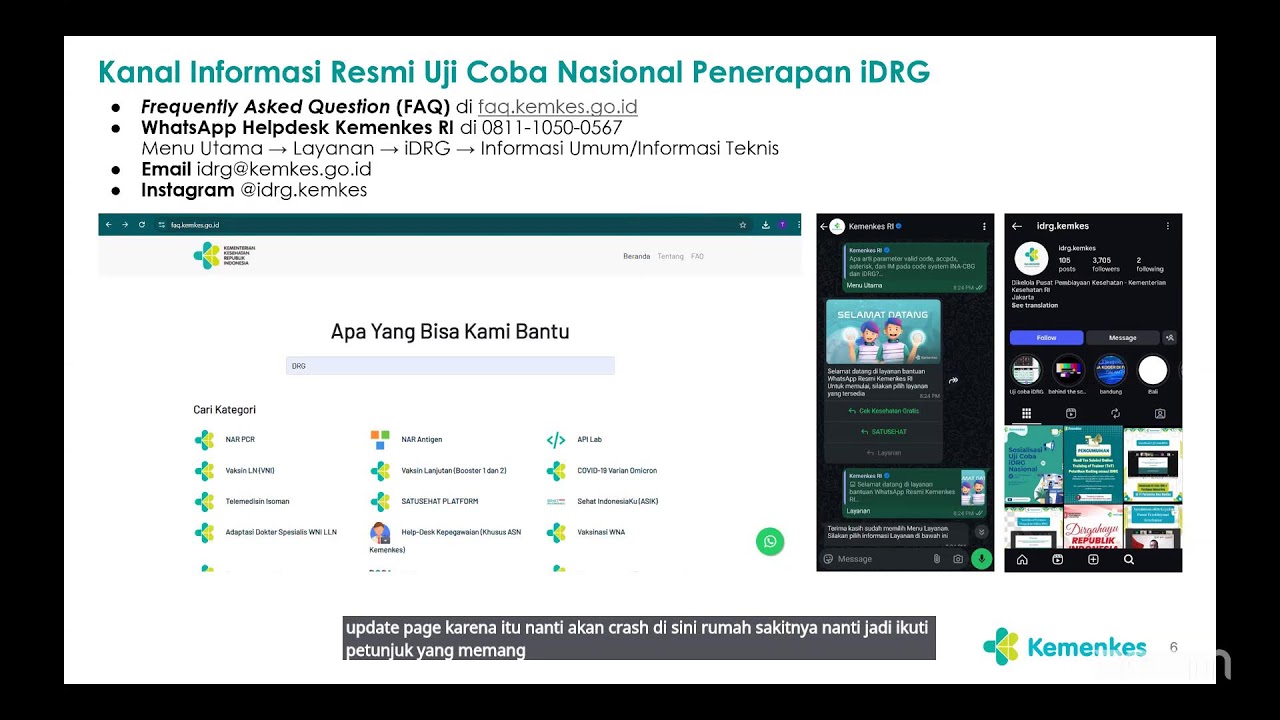1280x720 pixels.
Task: Open the camera icon in WhatsApp message bar
Action: coord(958,559)
